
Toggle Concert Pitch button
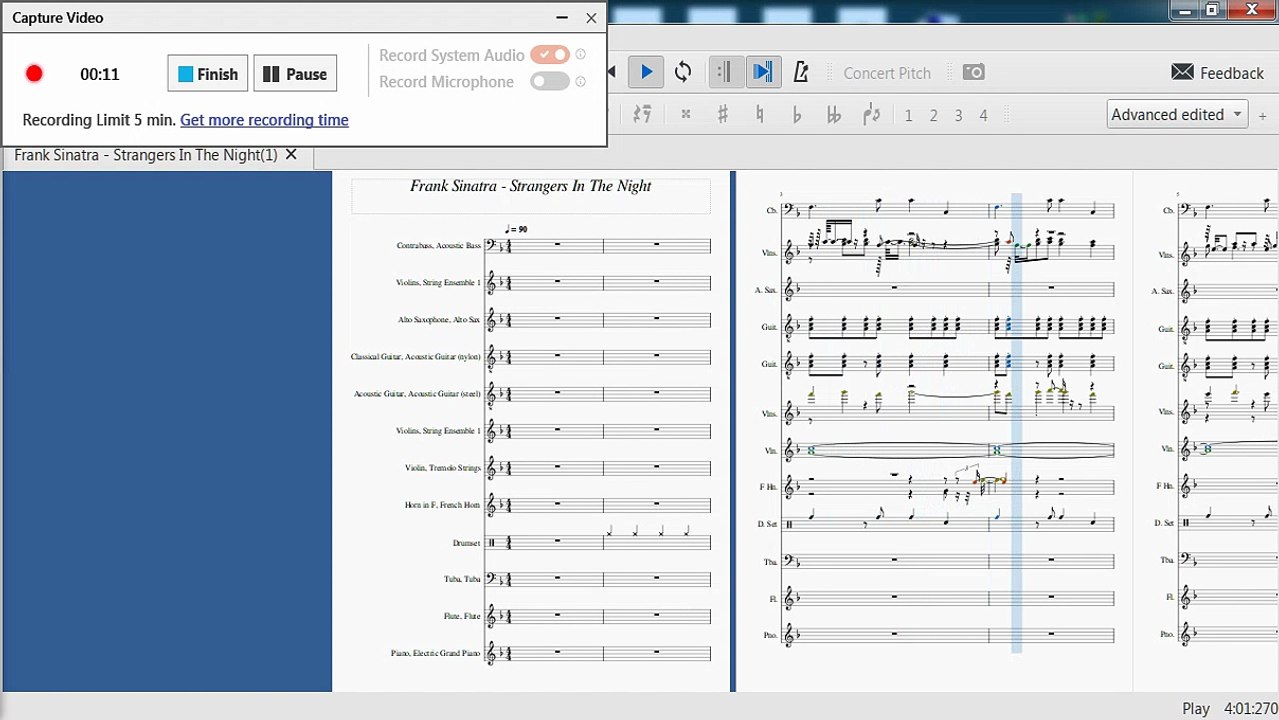(x=886, y=73)
